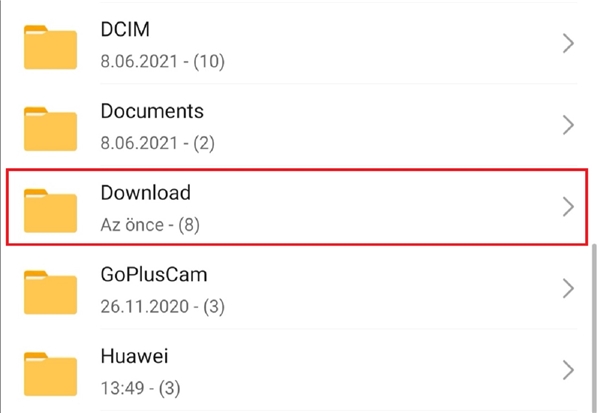Click the "13:49 - (3)" timestamp text
The height and width of the screenshot is (413, 600).
point(140,387)
